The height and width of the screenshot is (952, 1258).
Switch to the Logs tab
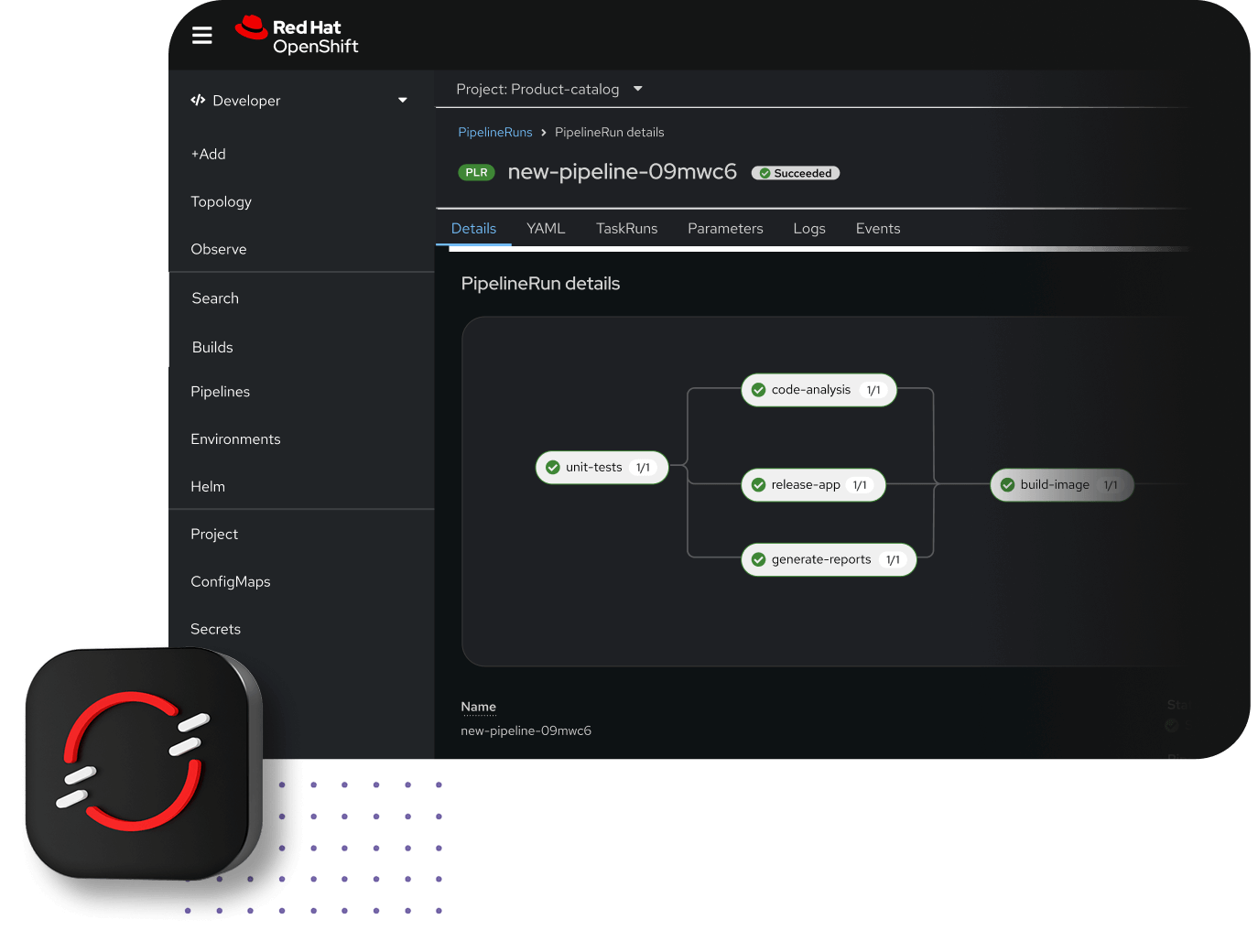pos(809,229)
